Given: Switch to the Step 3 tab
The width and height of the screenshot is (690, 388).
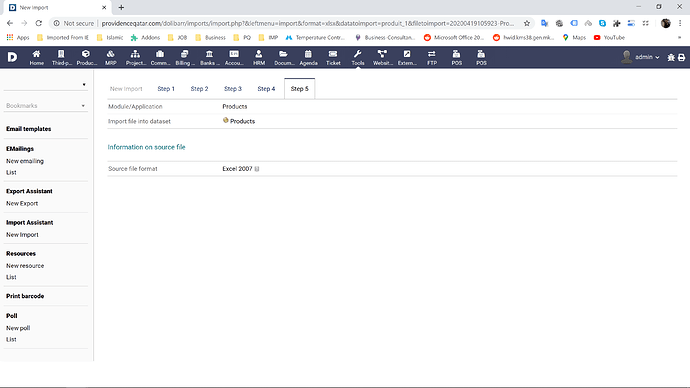Looking at the screenshot, I should (x=233, y=89).
